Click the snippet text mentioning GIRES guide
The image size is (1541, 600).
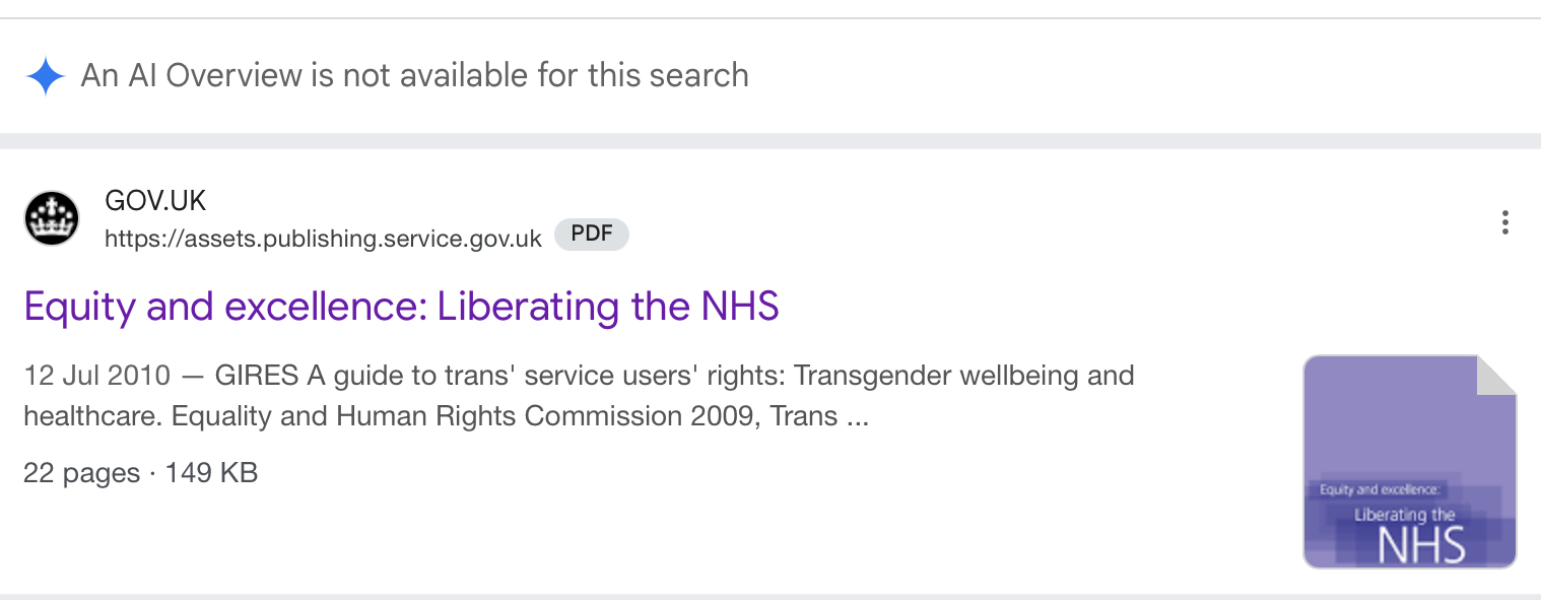[578, 395]
